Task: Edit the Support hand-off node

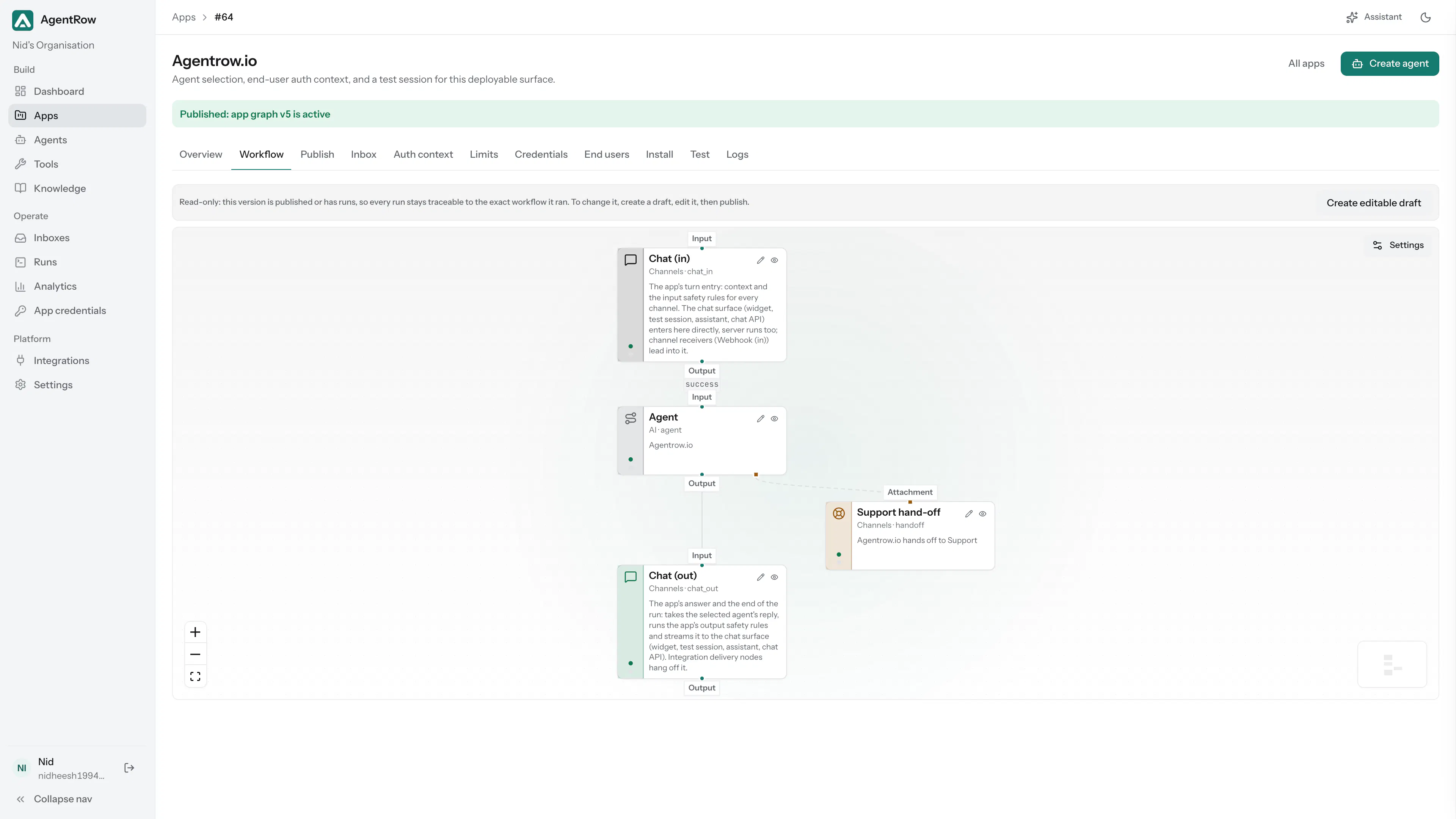Action: pyautogui.click(x=969, y=514)
